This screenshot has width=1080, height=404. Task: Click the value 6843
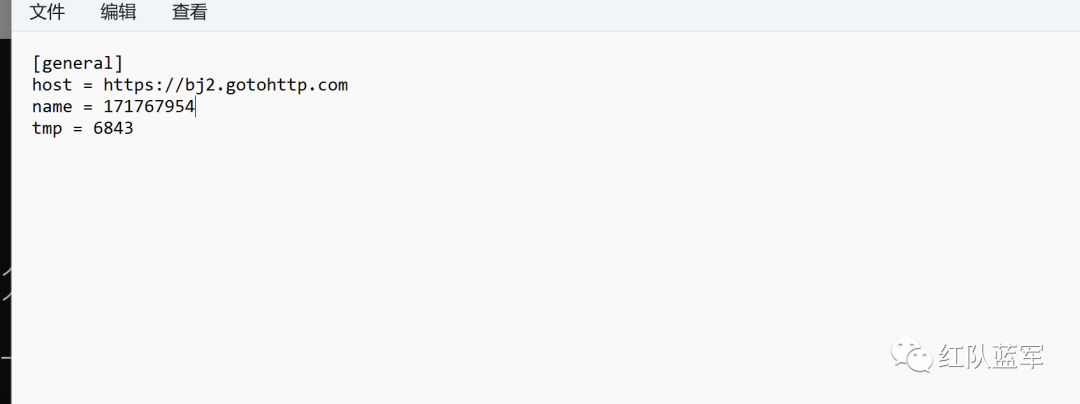113,128
